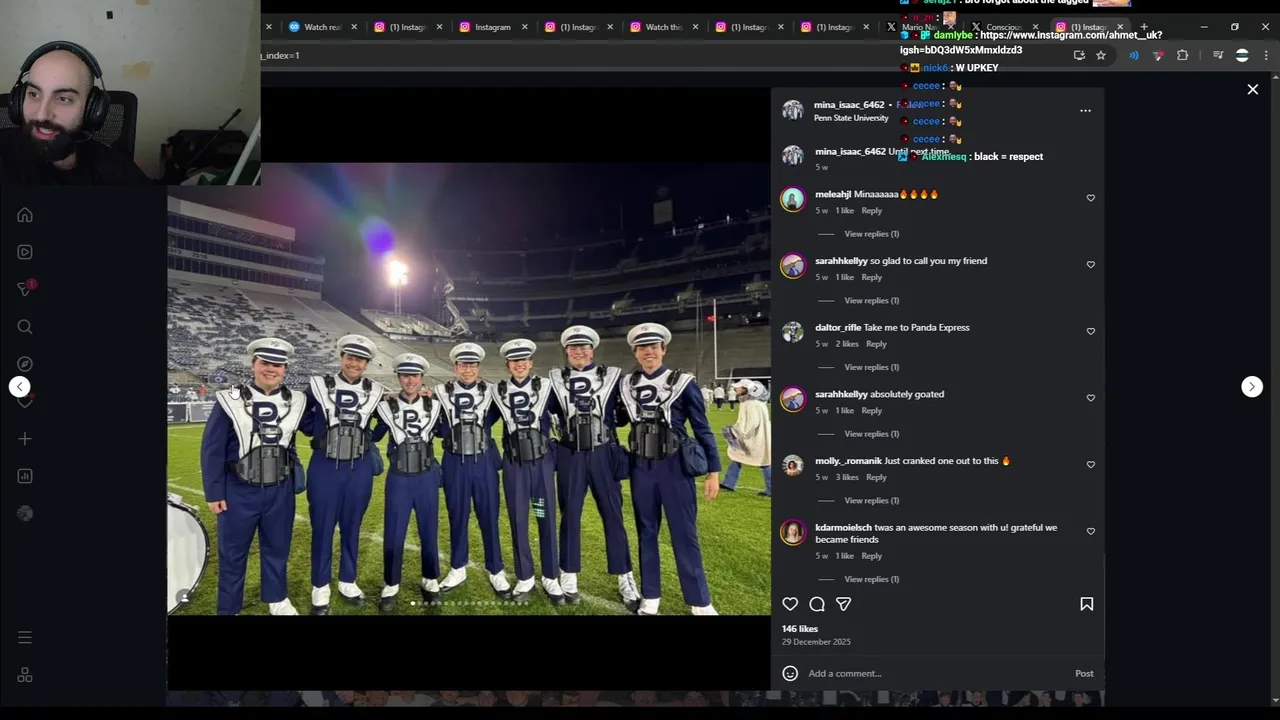Open Instagram Home in the sidebar
The width and height of the screenshot is (1280, 720).
click(25, 215)
